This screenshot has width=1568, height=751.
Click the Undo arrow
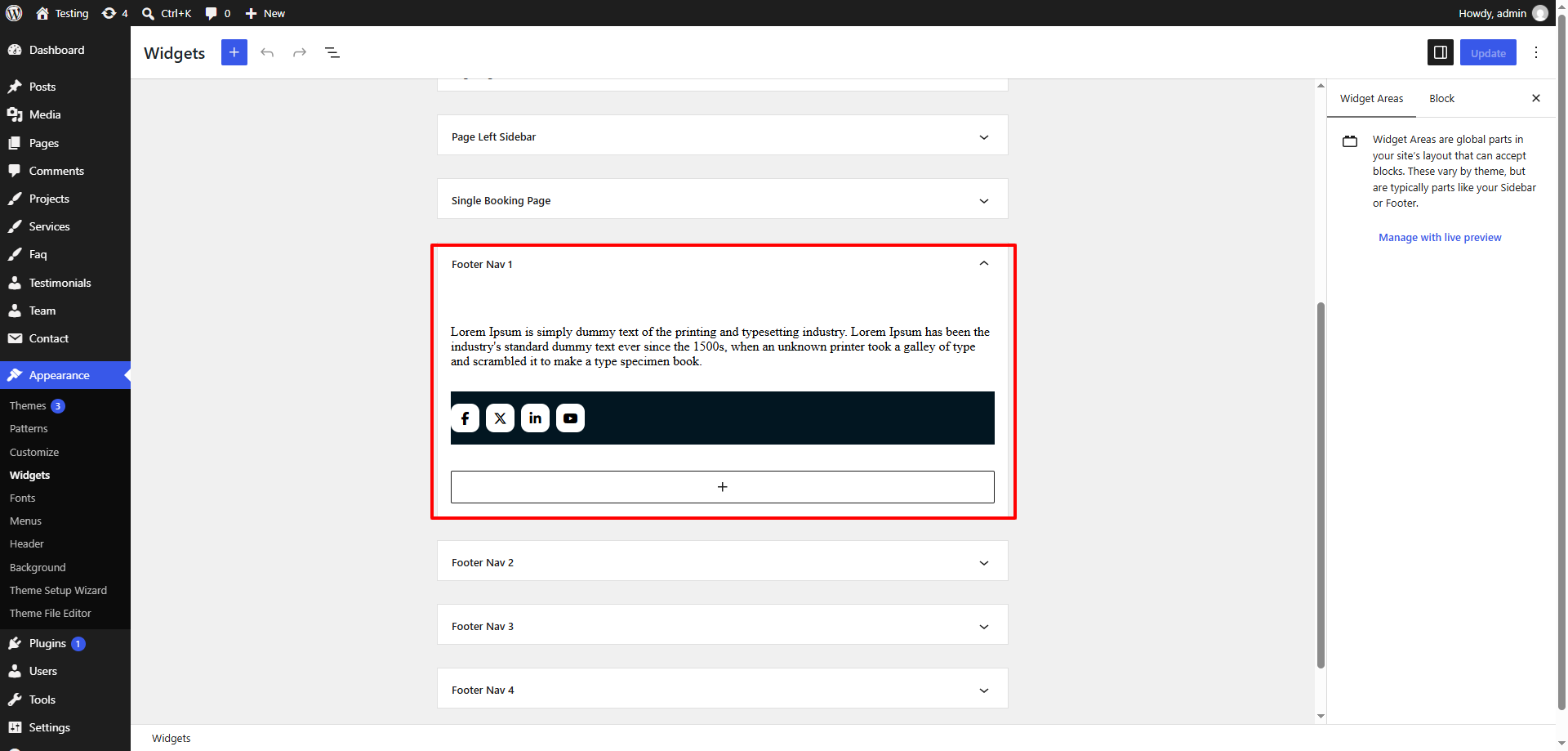coord(267,52)
